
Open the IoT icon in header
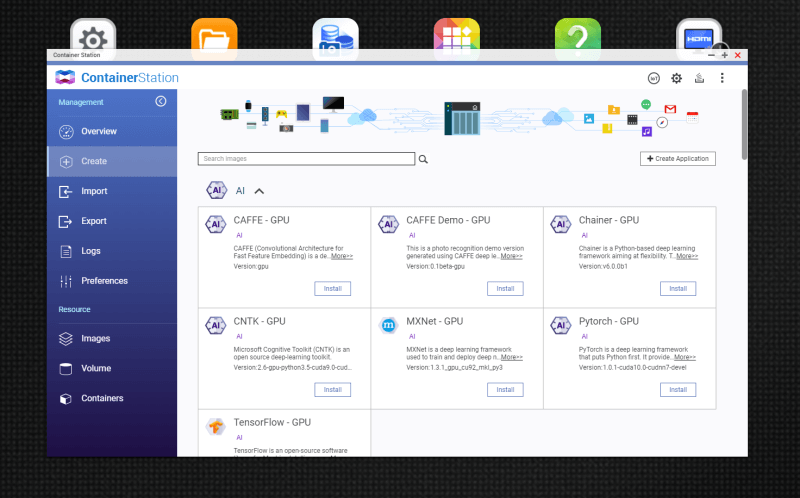point(654,78)
